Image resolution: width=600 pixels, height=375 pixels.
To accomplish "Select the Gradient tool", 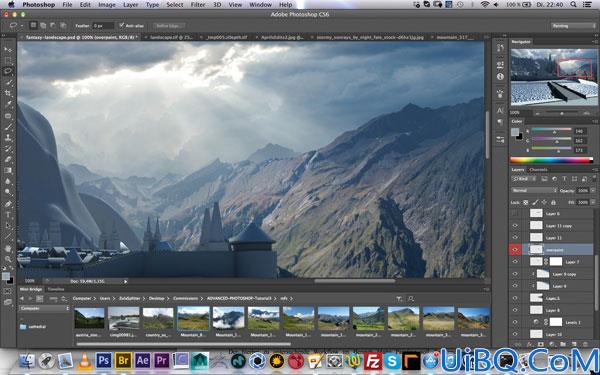I will [8, 171].
